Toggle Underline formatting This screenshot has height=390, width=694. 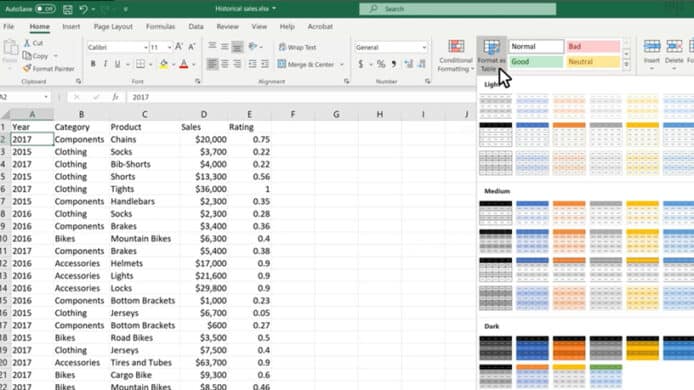tap(117, 64)
